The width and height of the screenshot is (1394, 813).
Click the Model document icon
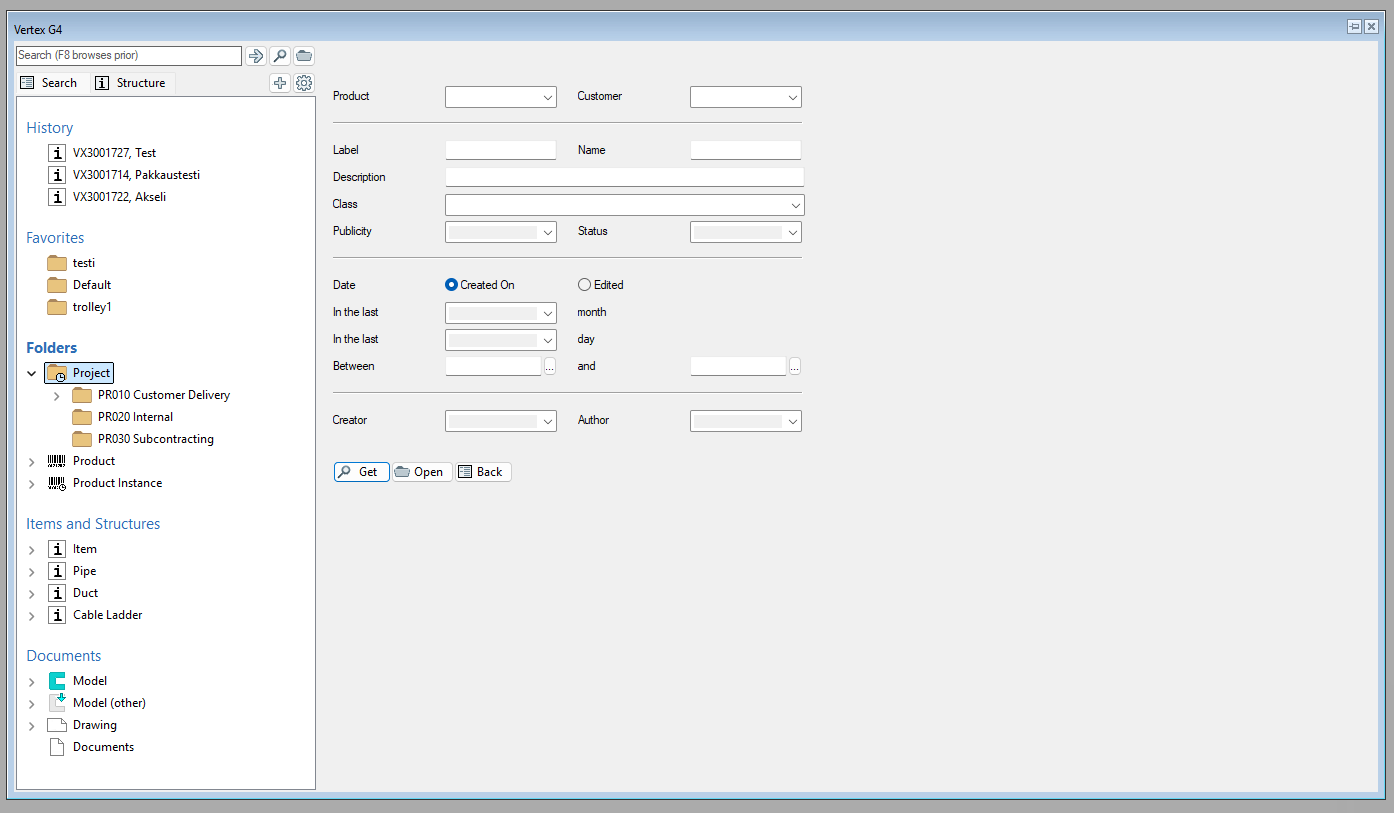(x=57, y=681)
